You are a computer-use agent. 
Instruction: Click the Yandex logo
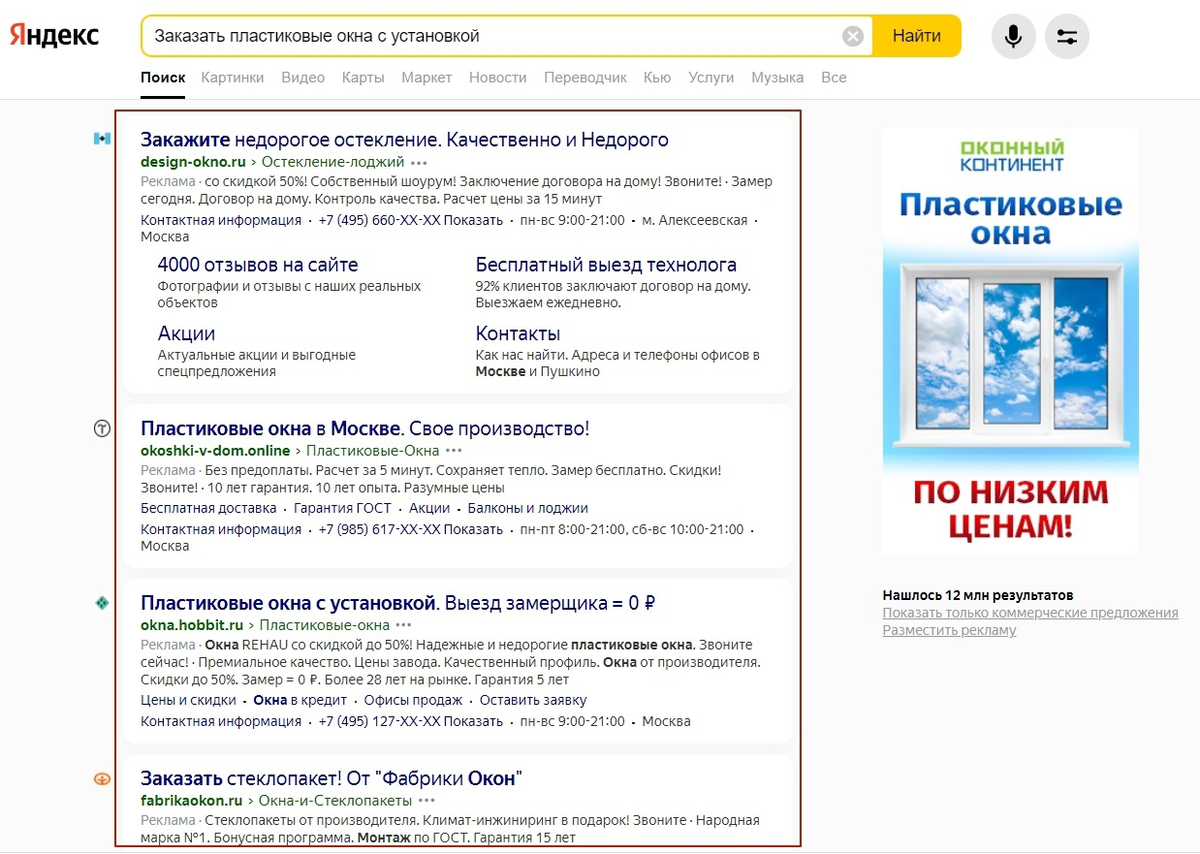click(x=54, y=35)
